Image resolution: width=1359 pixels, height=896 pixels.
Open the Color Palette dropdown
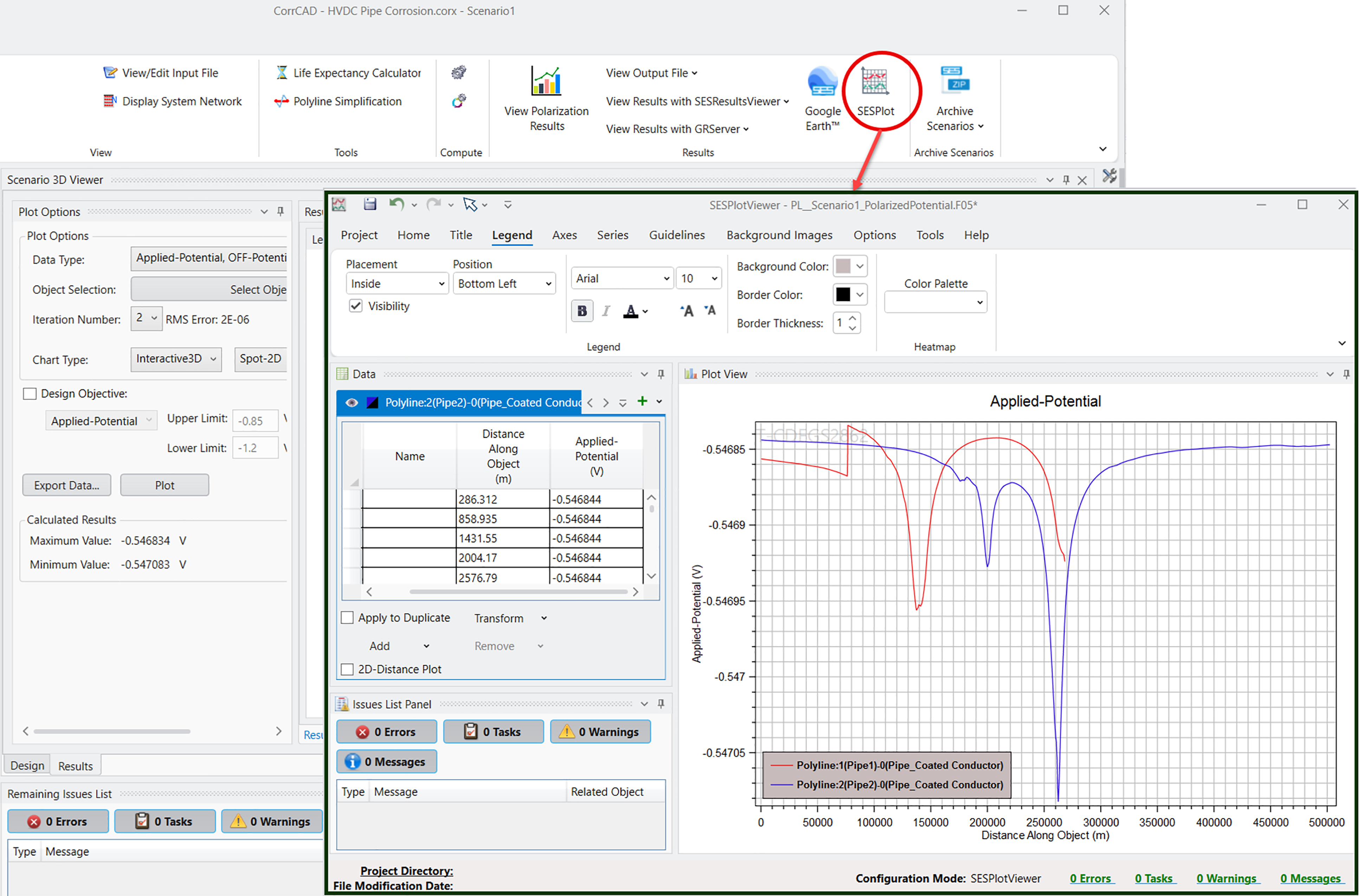click(x=935, y=302)
